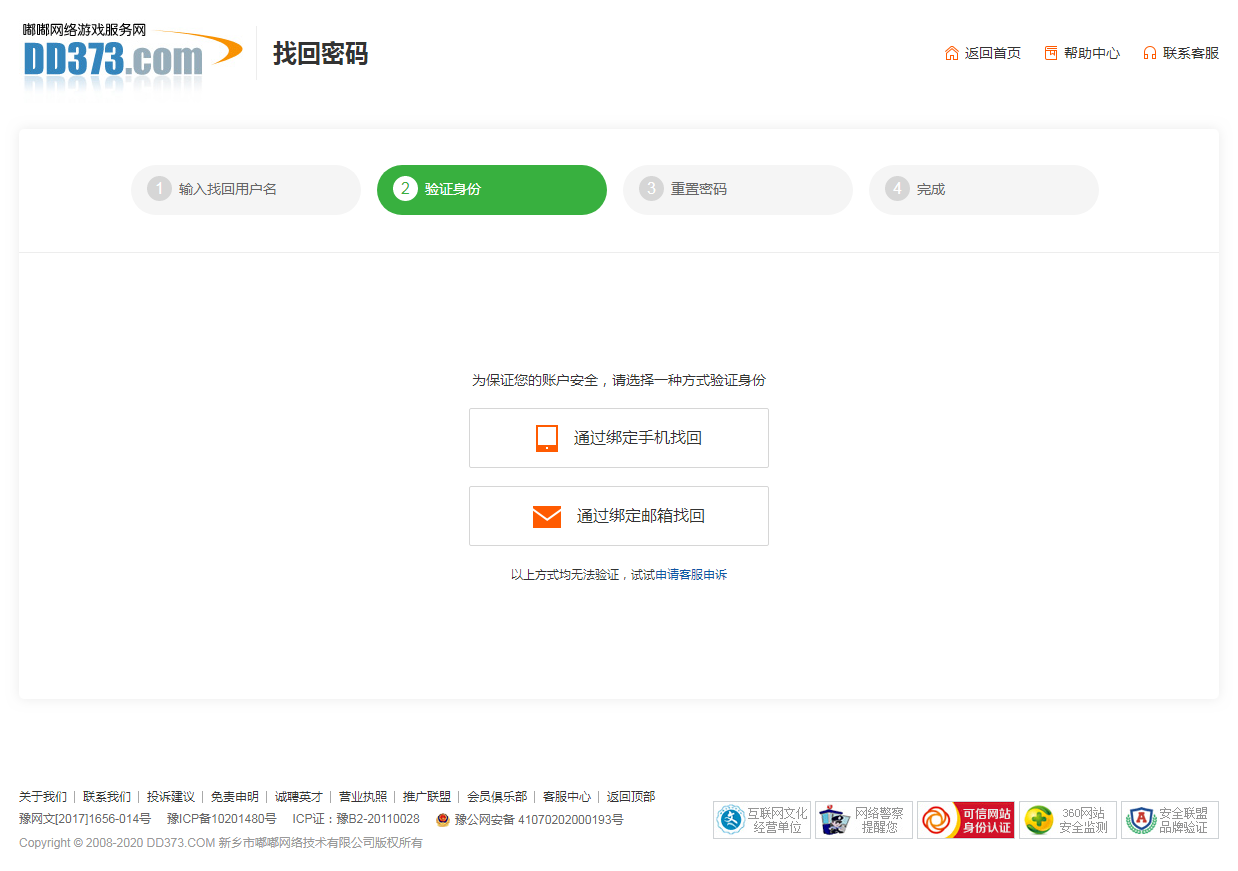Choose 通过绑定邮箱找回 option
The width and height of the screenshot is (1238, 871).
pos(619,516)
